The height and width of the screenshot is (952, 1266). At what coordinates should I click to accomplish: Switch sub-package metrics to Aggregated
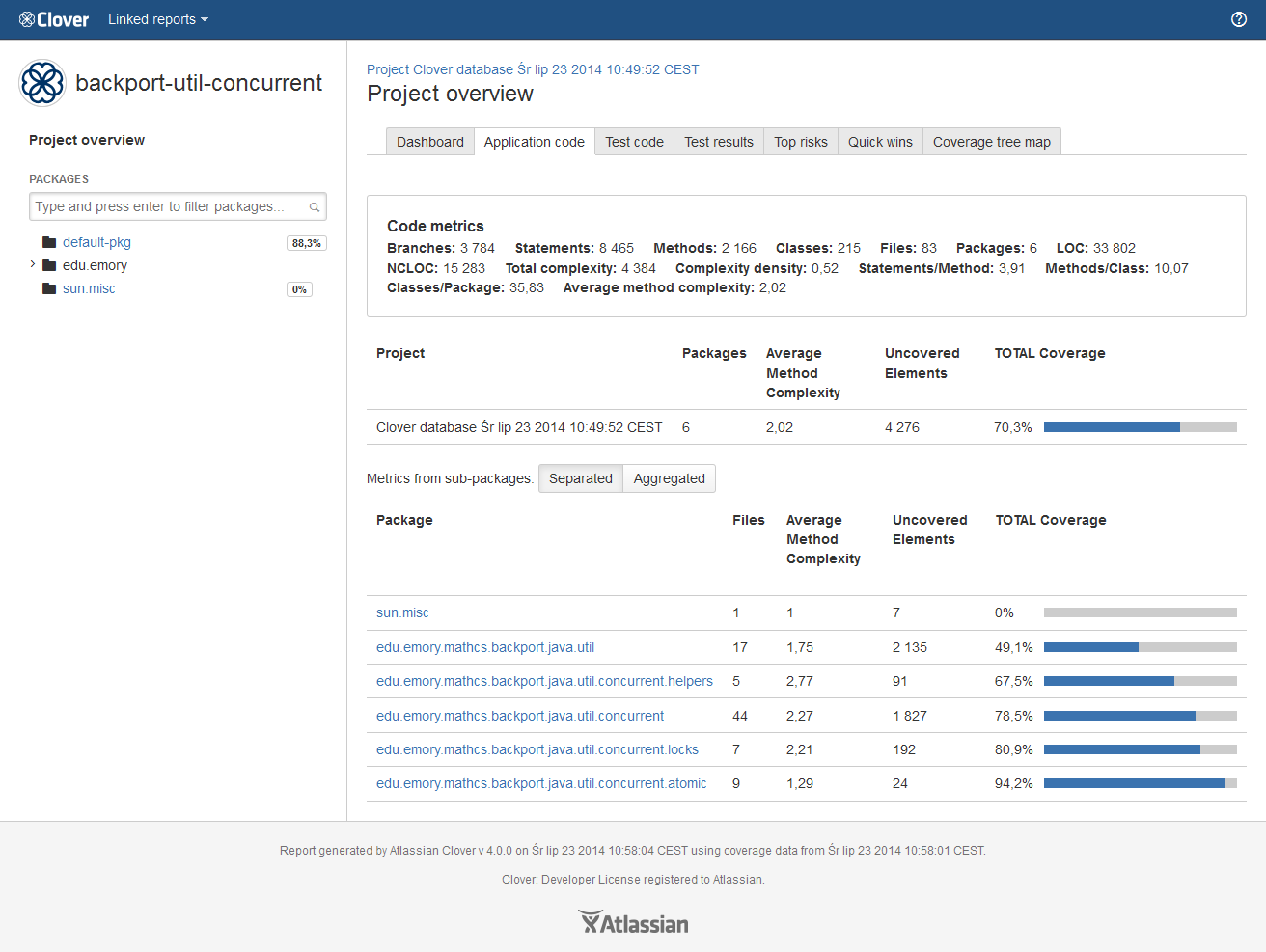point(669,478)
